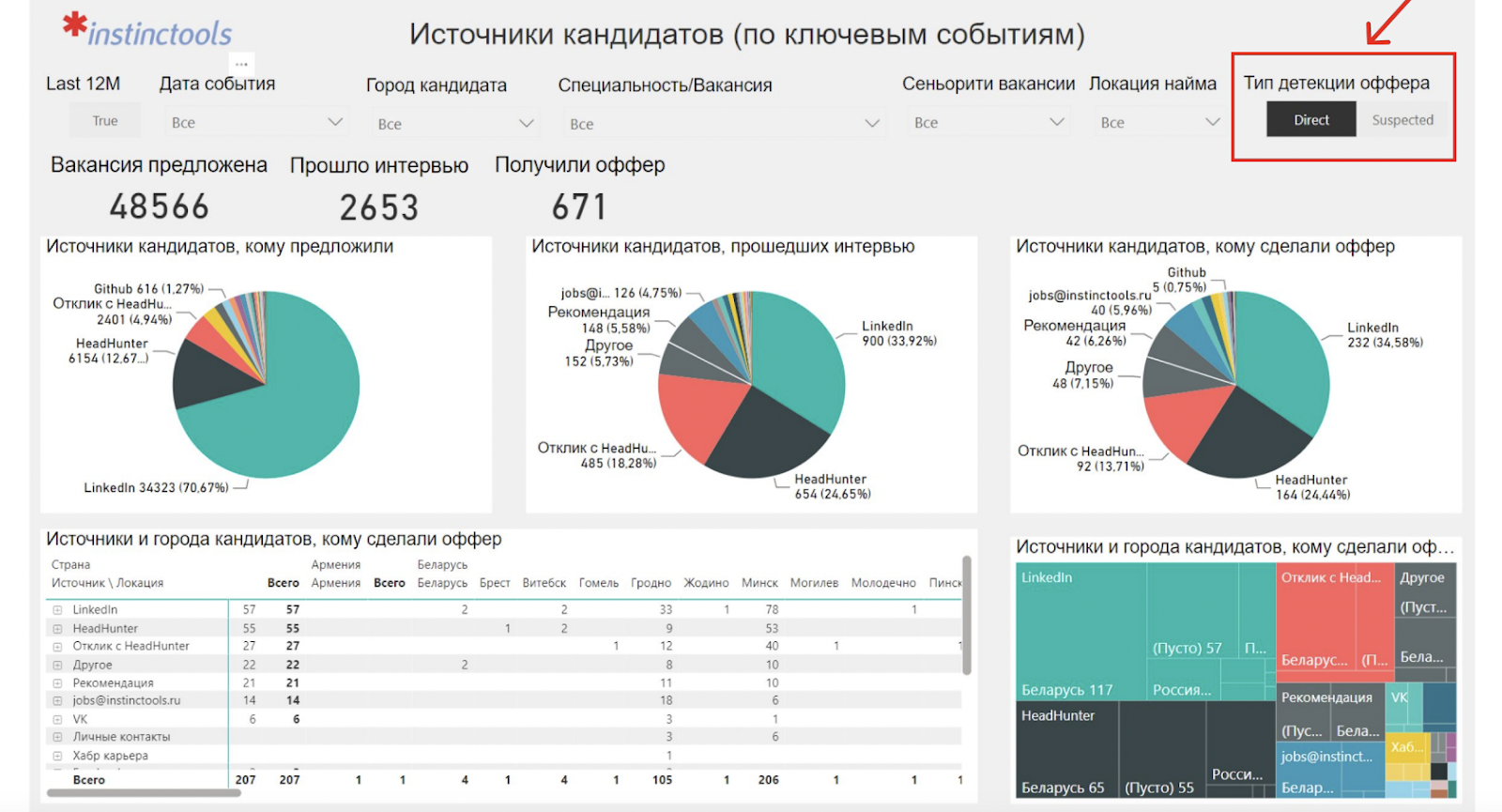Click the Страна header label
The height and width of the screenshot is (812, 1502).
tap(70, 565)
